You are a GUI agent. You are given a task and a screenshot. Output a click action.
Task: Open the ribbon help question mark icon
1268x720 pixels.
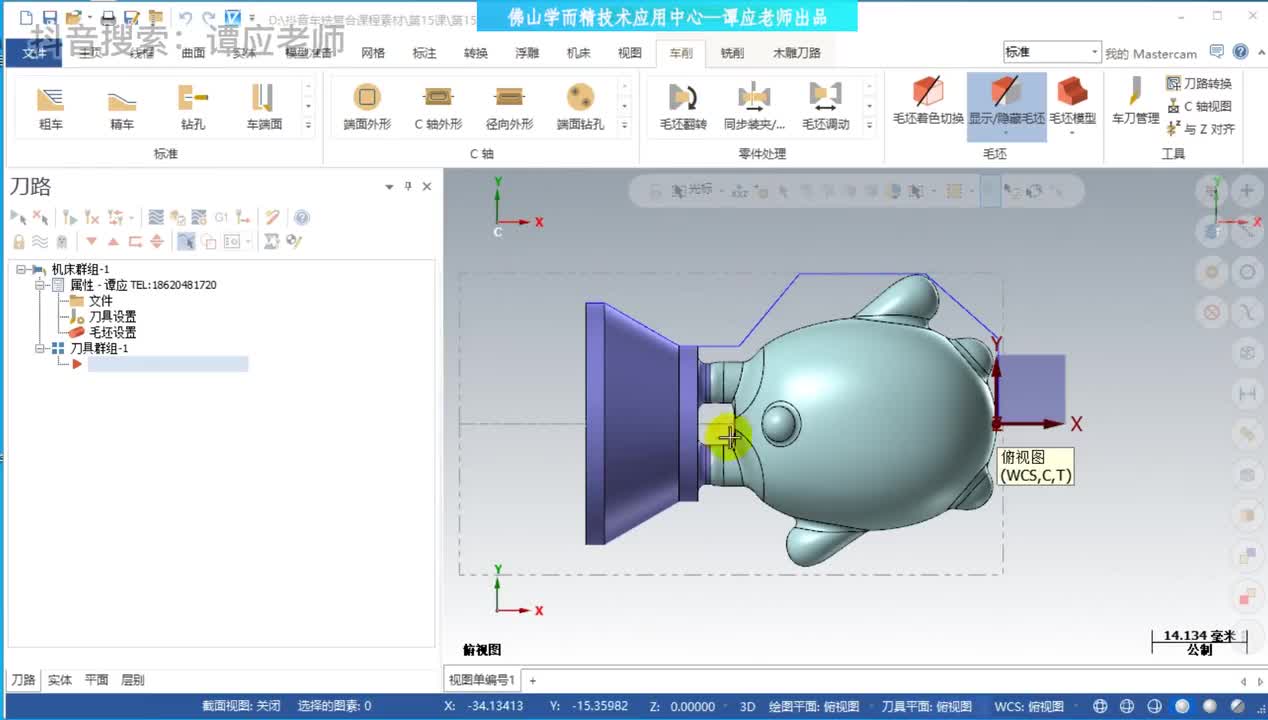coord(1240,52)
